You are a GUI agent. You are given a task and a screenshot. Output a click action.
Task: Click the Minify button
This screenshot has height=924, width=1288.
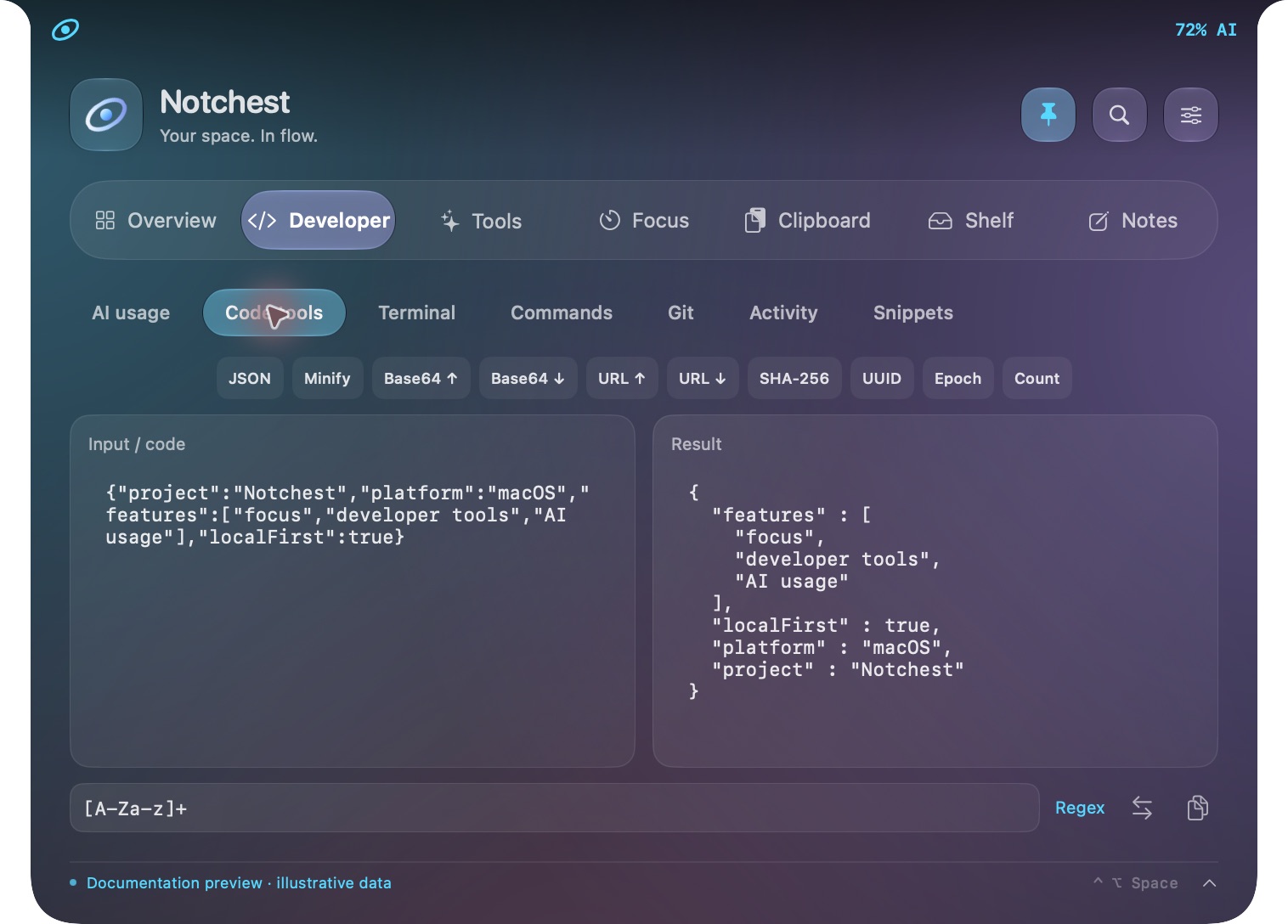327,379
